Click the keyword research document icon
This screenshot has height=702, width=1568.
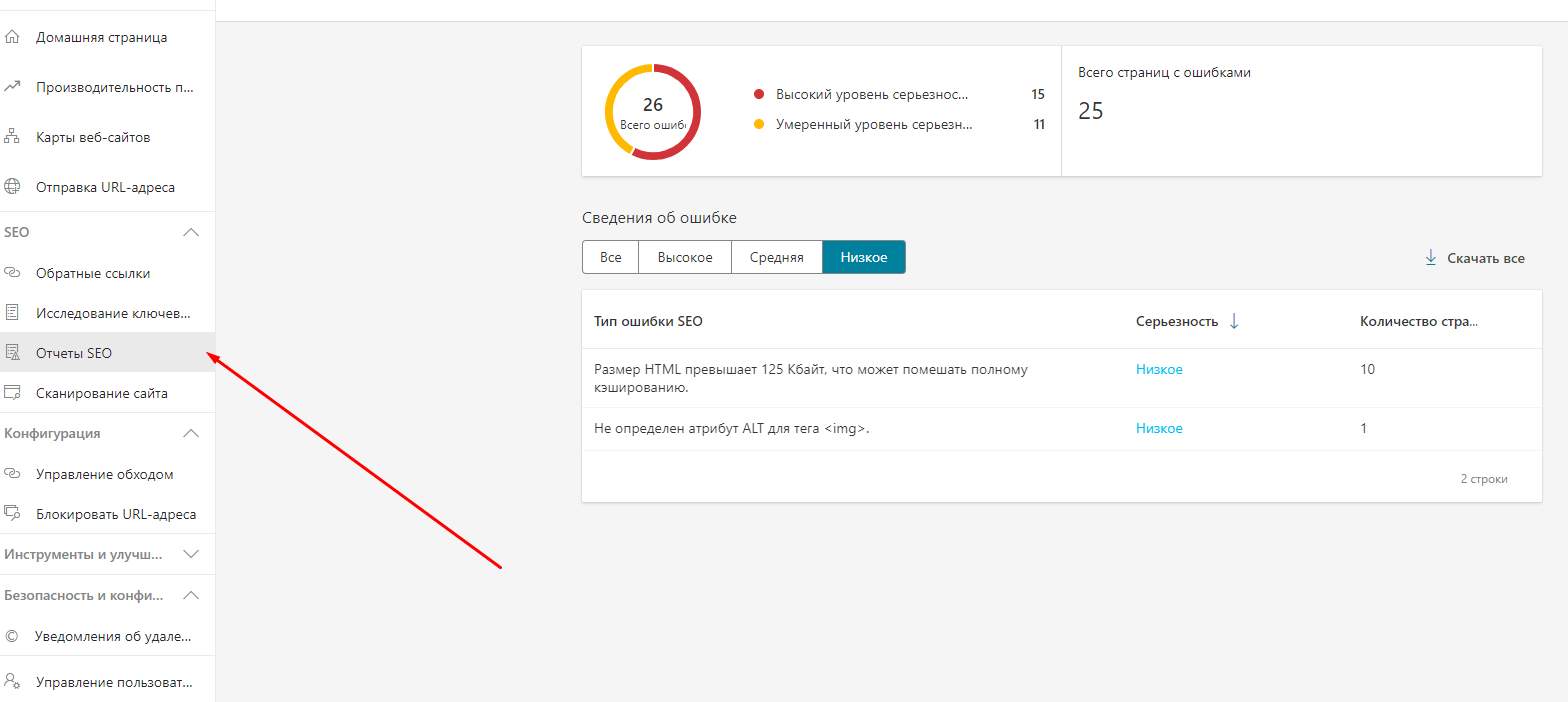(x=12, y=313)
